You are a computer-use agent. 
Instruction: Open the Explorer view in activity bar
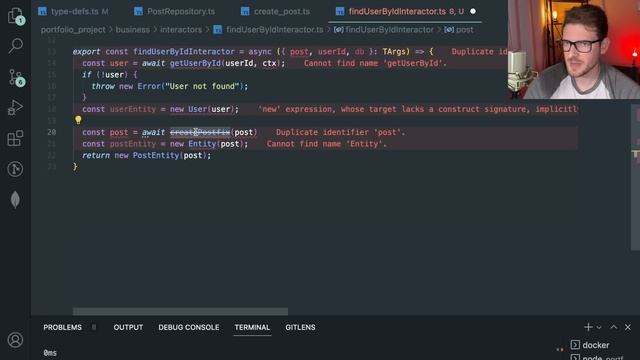[16, 16]
